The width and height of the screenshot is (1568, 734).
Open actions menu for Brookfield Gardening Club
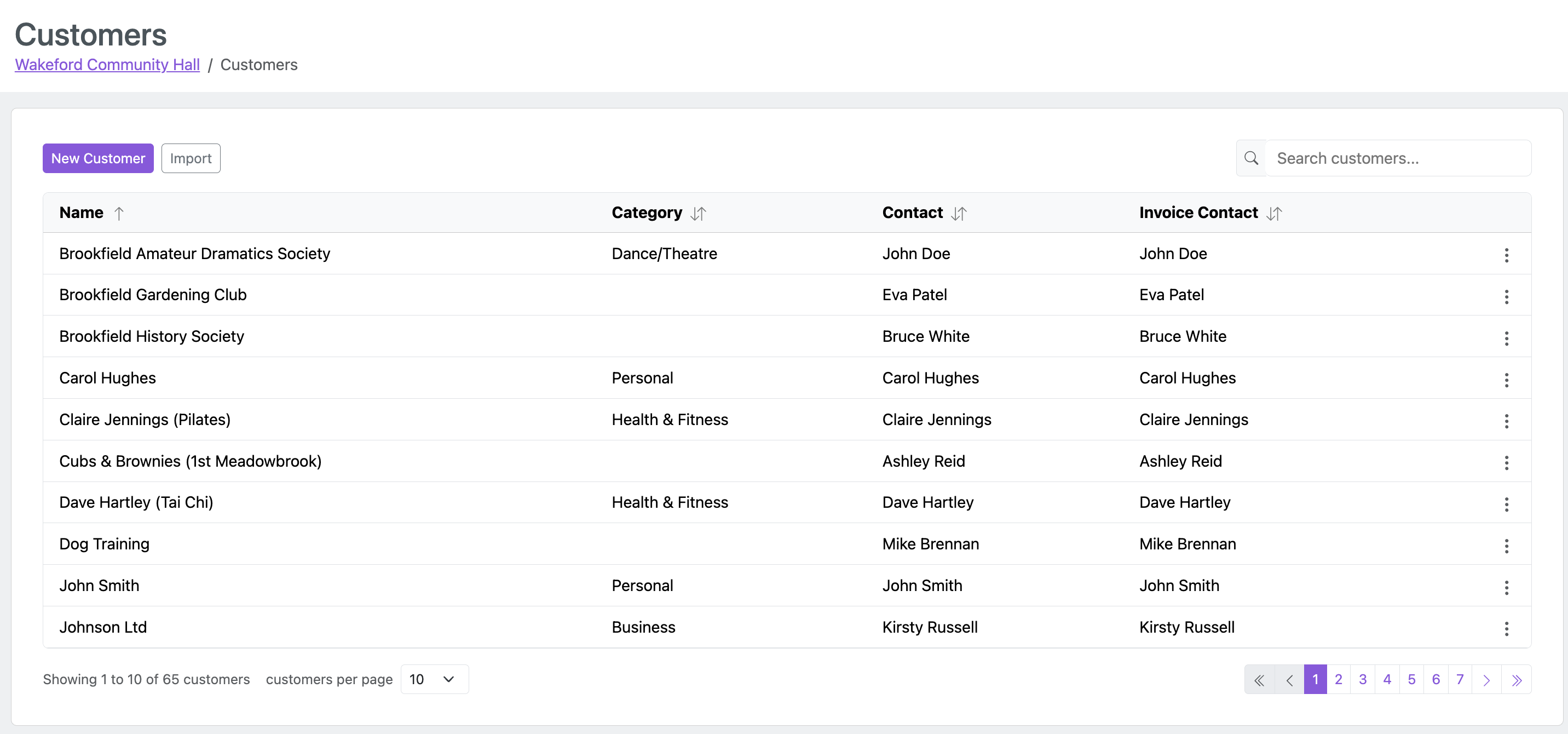point(1506,297)
